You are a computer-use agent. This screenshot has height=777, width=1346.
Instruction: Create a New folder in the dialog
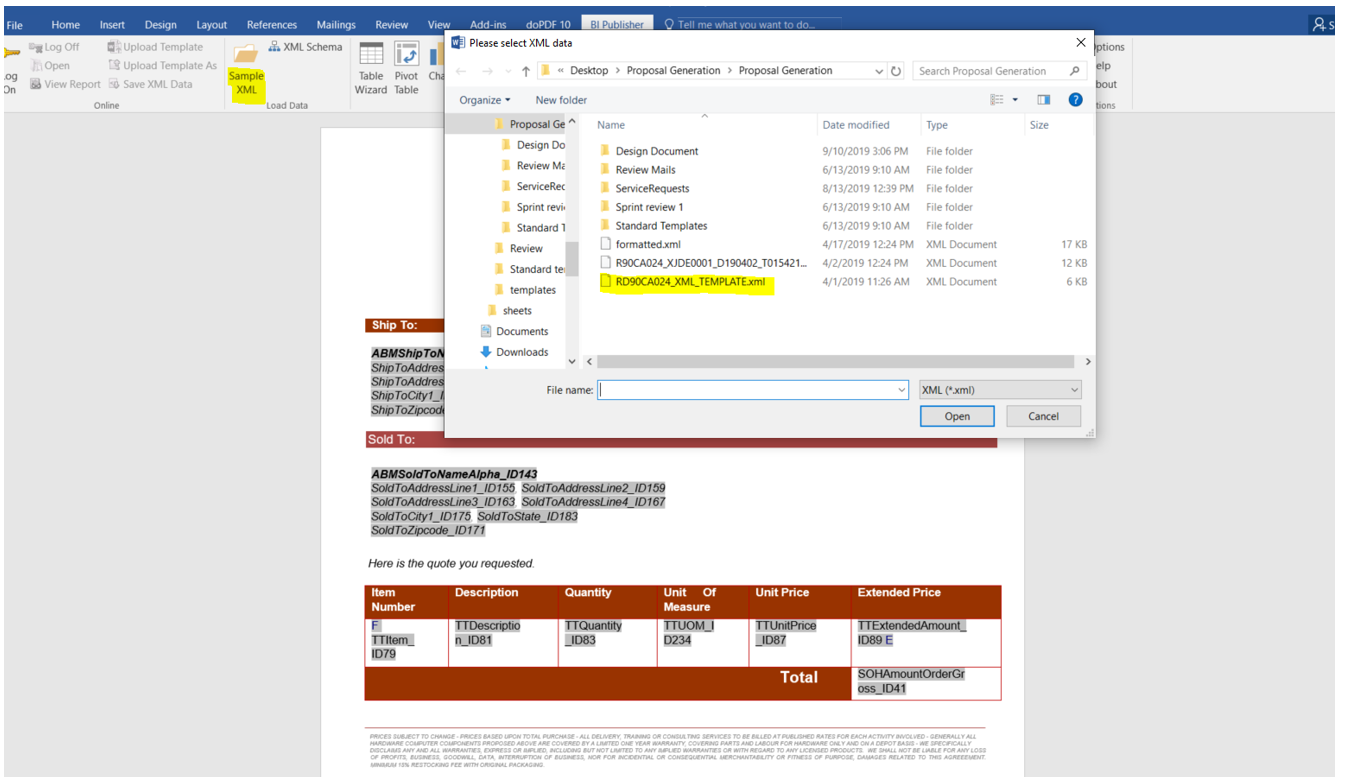pyautogui.click(x=561, y=100)
